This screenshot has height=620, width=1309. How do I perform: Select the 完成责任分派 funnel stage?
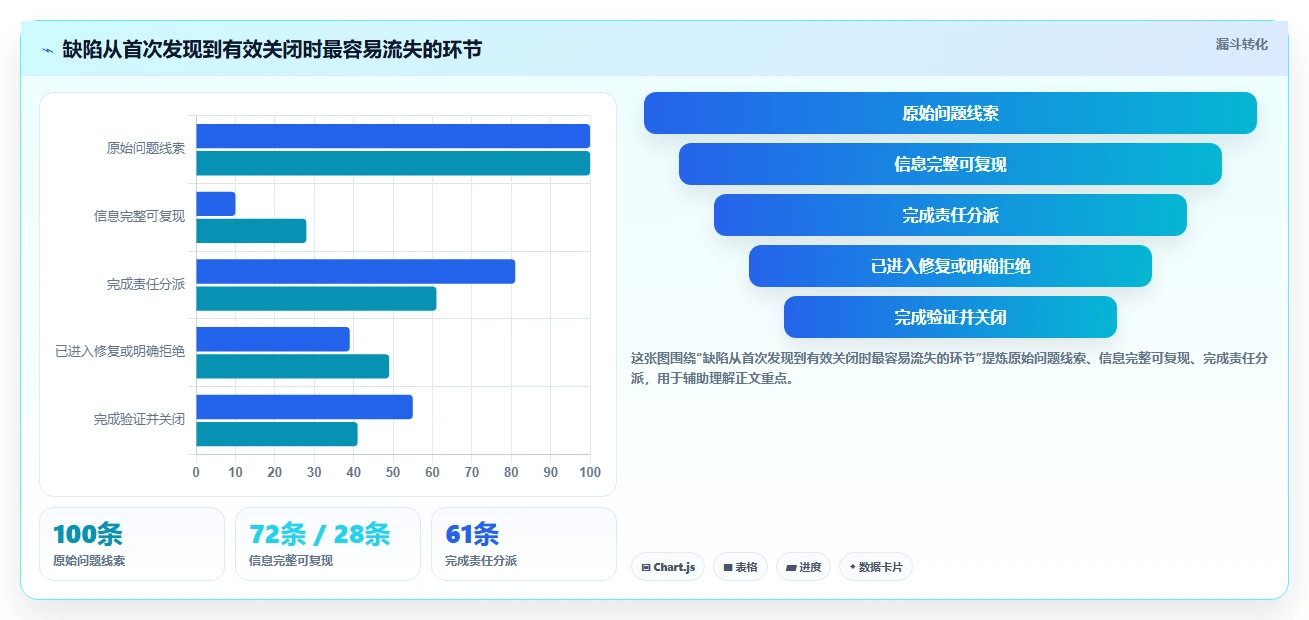(950, 215)
